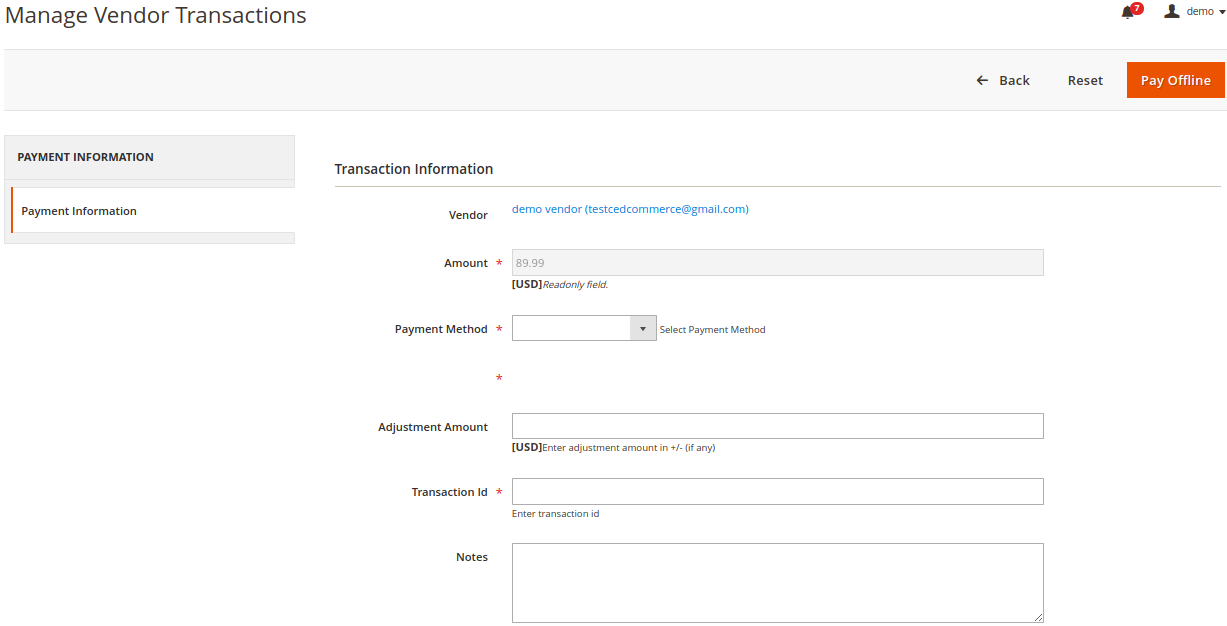The width and height of the screenshot is (1227, 626).
Task: Click the user avatar silhouette icon
Action: tap(1172, 11)
